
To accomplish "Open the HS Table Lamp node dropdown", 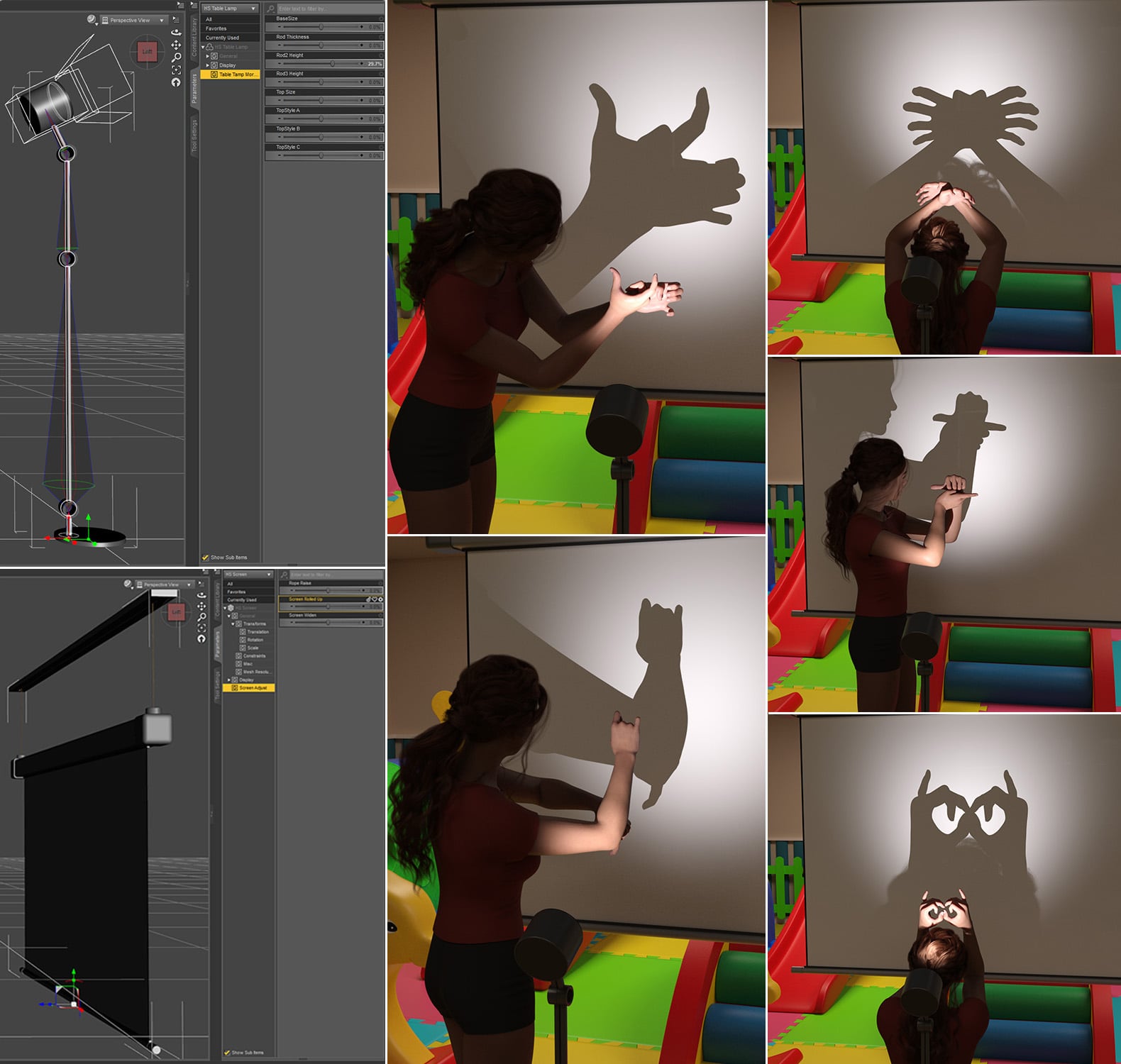I will (x=230, y=9).
